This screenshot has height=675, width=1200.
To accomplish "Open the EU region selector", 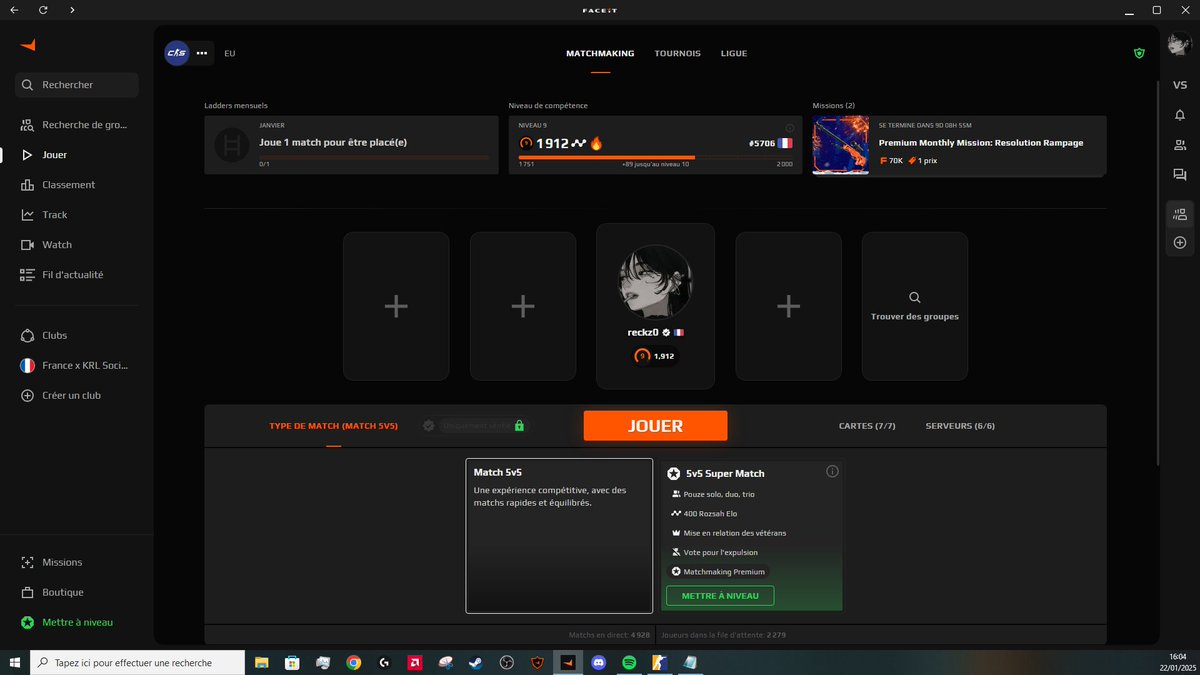I will (x=229, y=53).
